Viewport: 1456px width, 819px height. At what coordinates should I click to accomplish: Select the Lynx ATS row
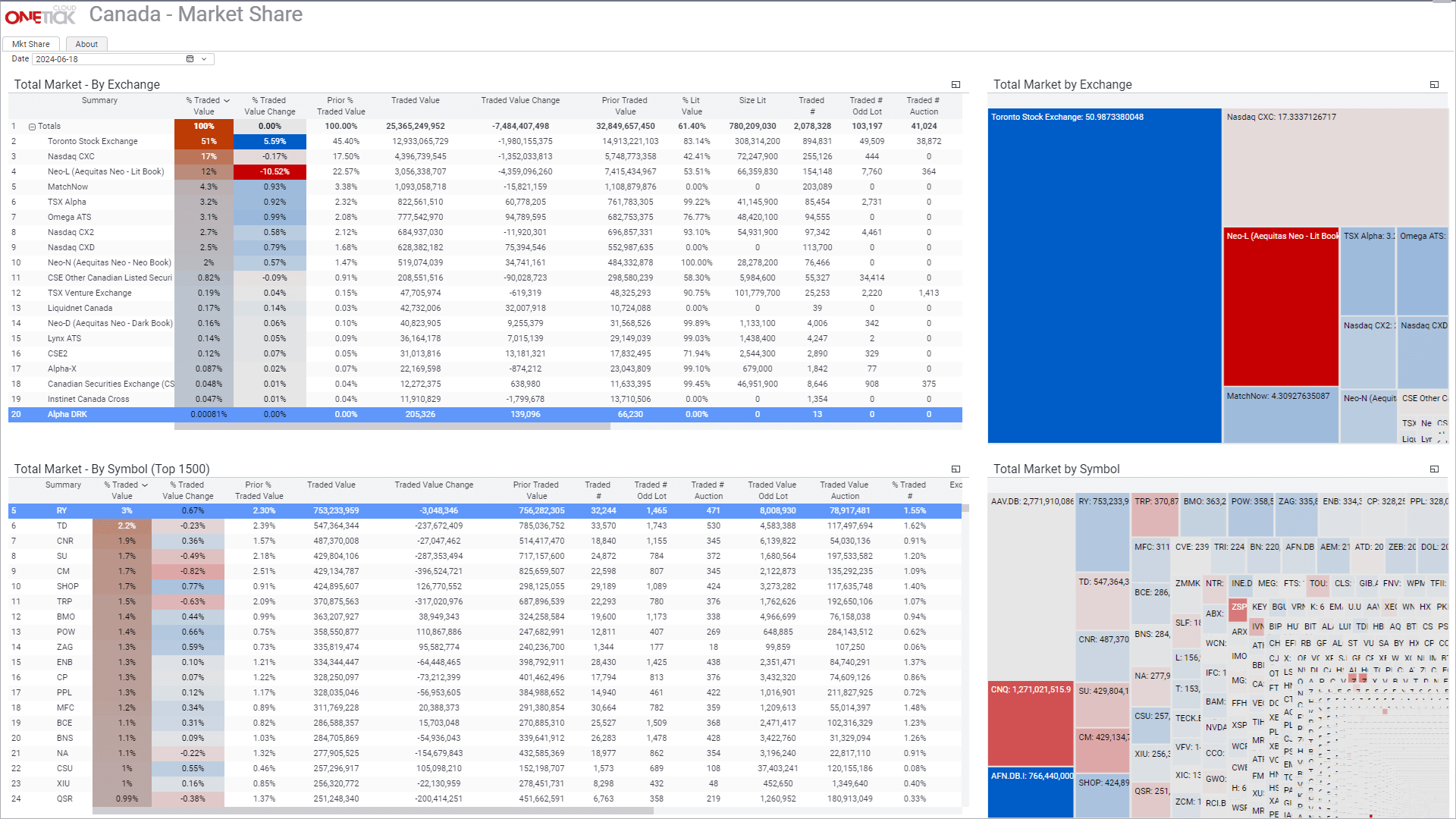[485, 338]
